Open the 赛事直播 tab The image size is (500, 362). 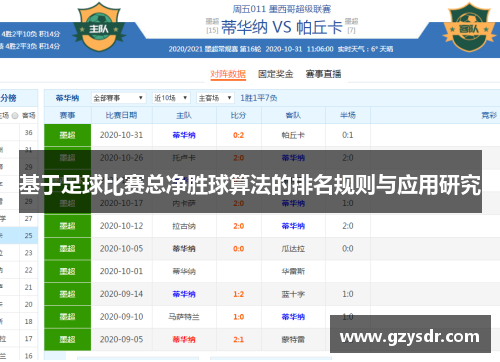coord(323,74)
